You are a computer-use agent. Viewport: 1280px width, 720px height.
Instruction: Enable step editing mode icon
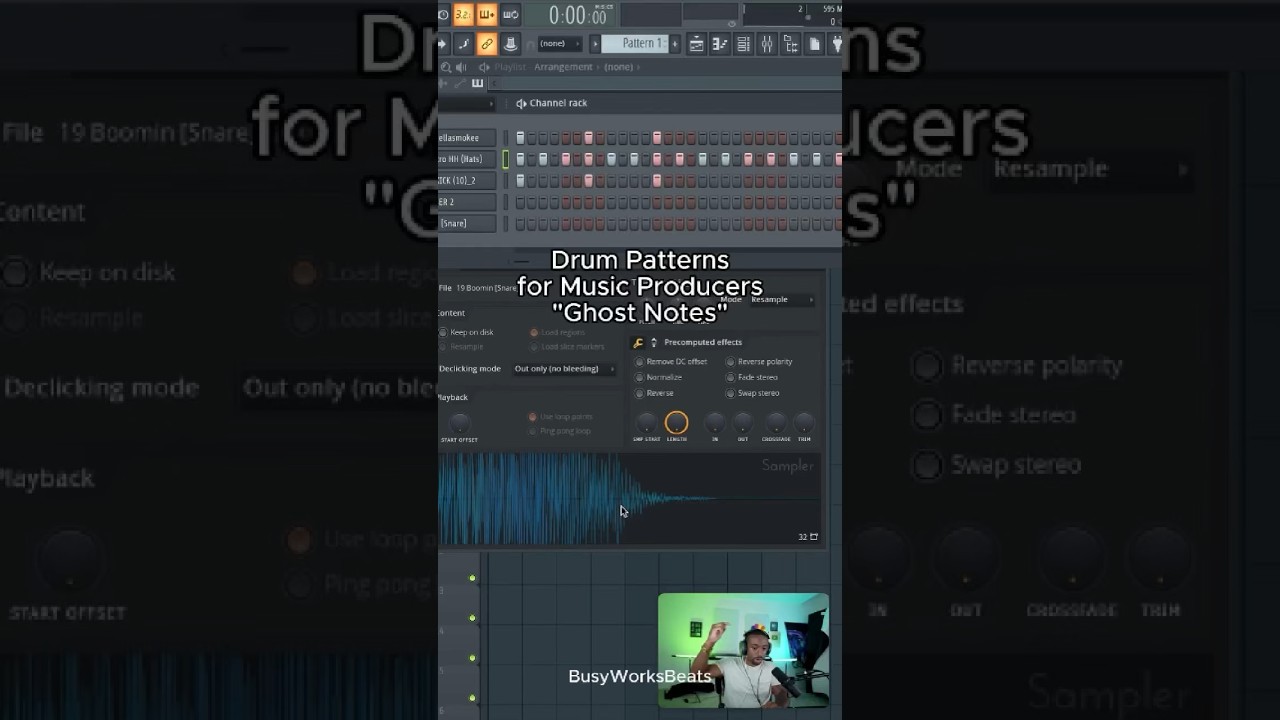(x=463, y=44)
